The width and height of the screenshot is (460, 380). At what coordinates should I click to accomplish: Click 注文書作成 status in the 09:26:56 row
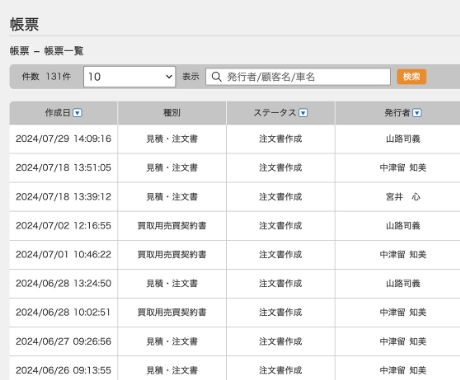coord(281,341)
